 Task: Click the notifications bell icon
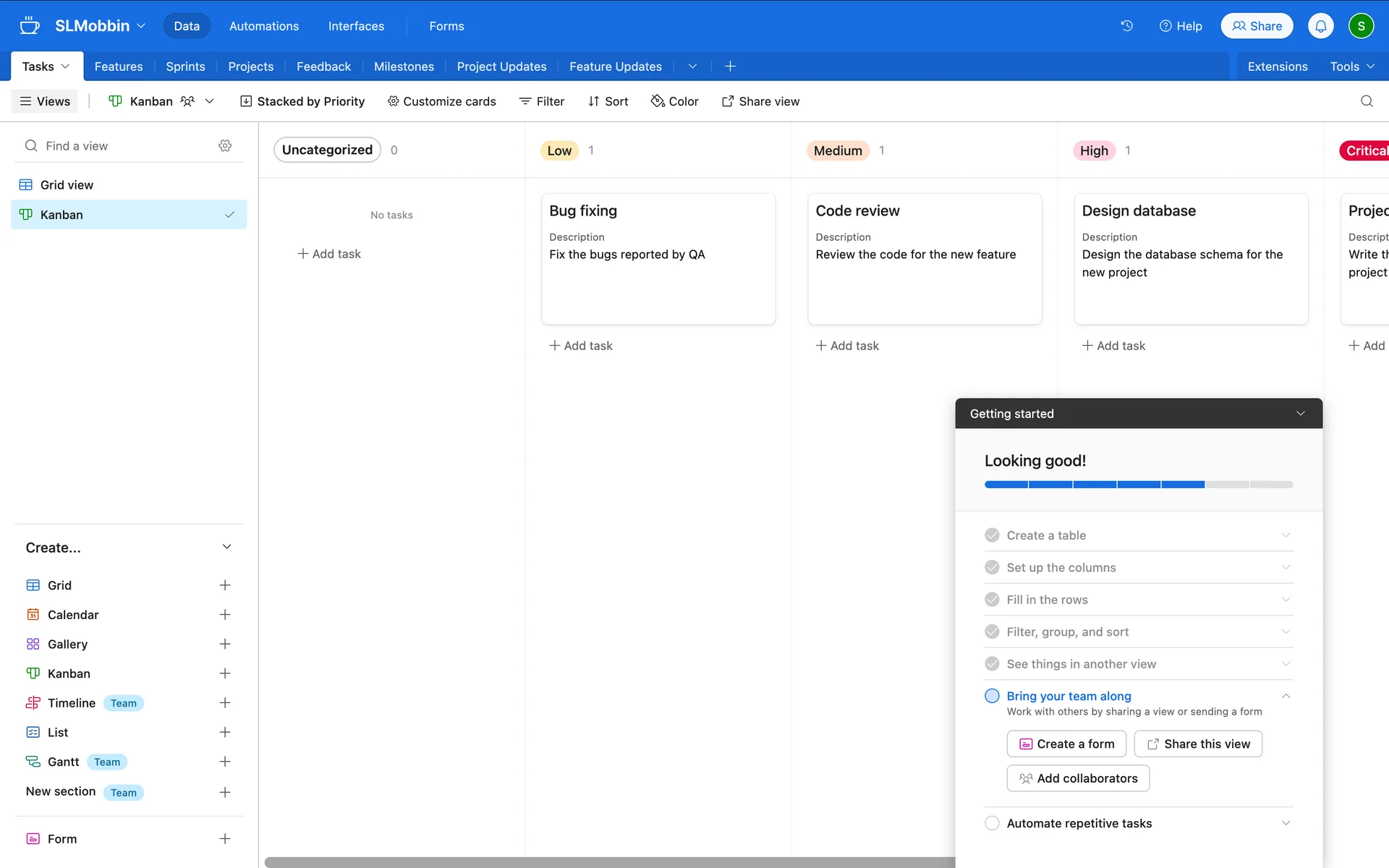1320,26
